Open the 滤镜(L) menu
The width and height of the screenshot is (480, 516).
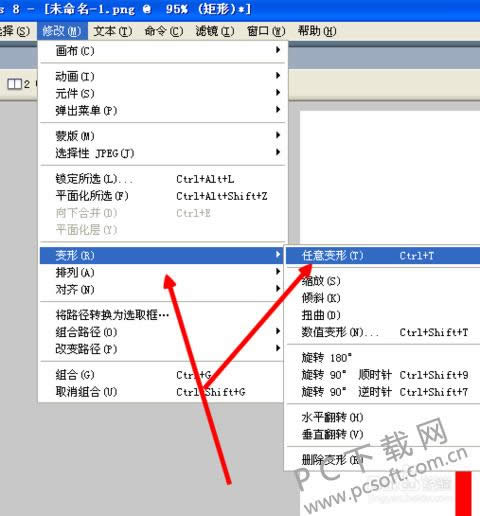click(215, 31)
